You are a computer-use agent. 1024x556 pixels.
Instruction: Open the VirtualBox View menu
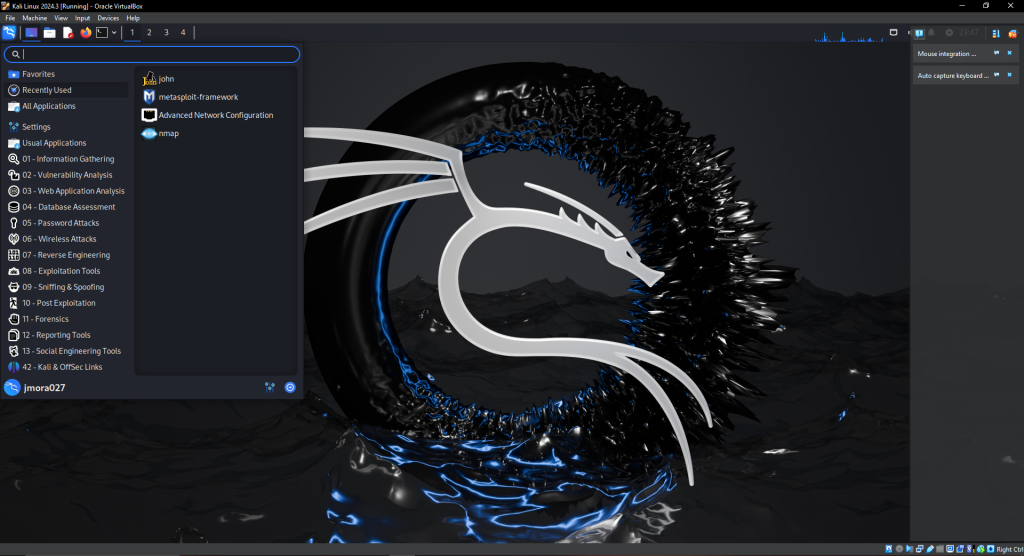pos(61,18)
